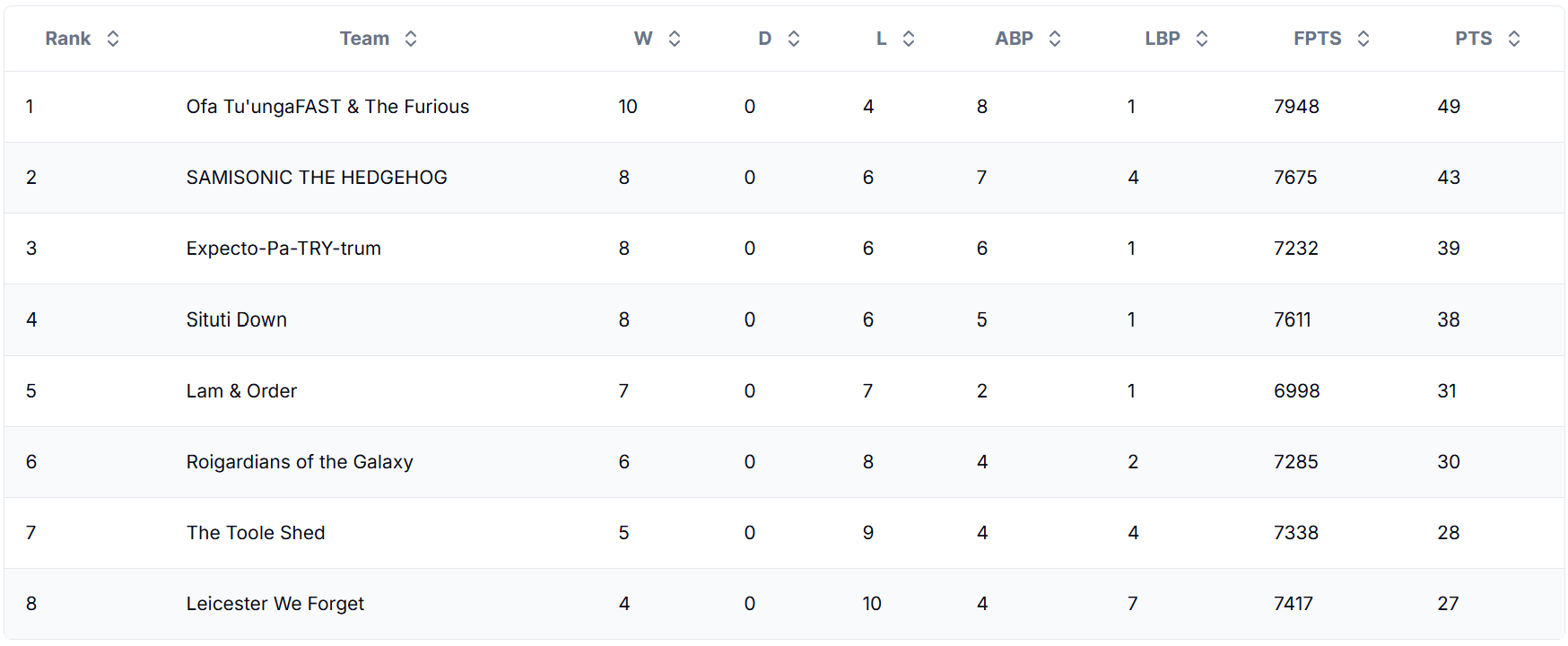Click the sort arrows beside Team
This screenshot has width=1568, height=646.
pyautogui.click(x=411, y=39)
